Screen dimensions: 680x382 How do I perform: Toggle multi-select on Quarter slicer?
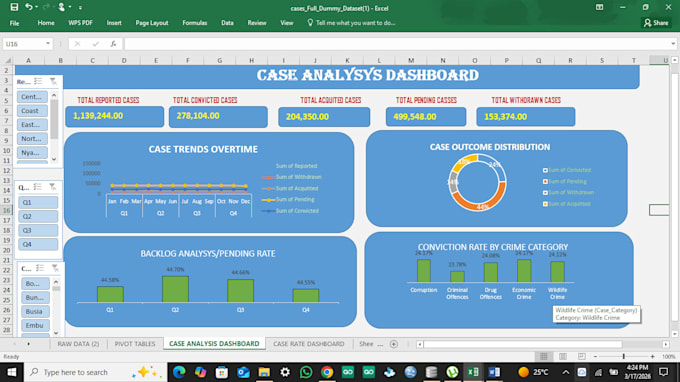tap(38, 187)
